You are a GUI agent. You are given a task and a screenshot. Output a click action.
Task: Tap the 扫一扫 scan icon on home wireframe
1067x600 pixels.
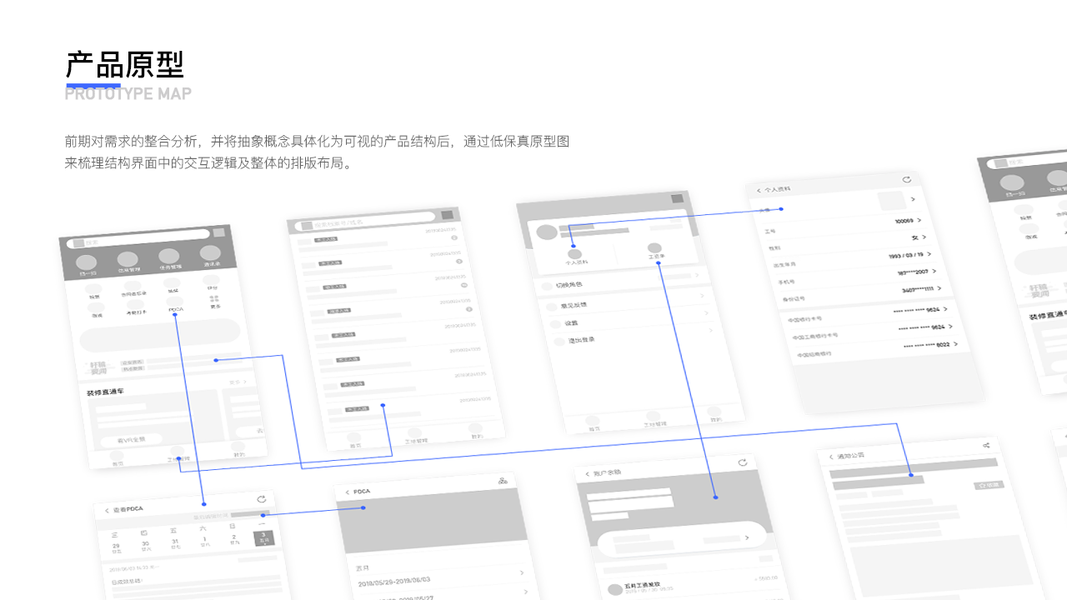pos(86,263)
